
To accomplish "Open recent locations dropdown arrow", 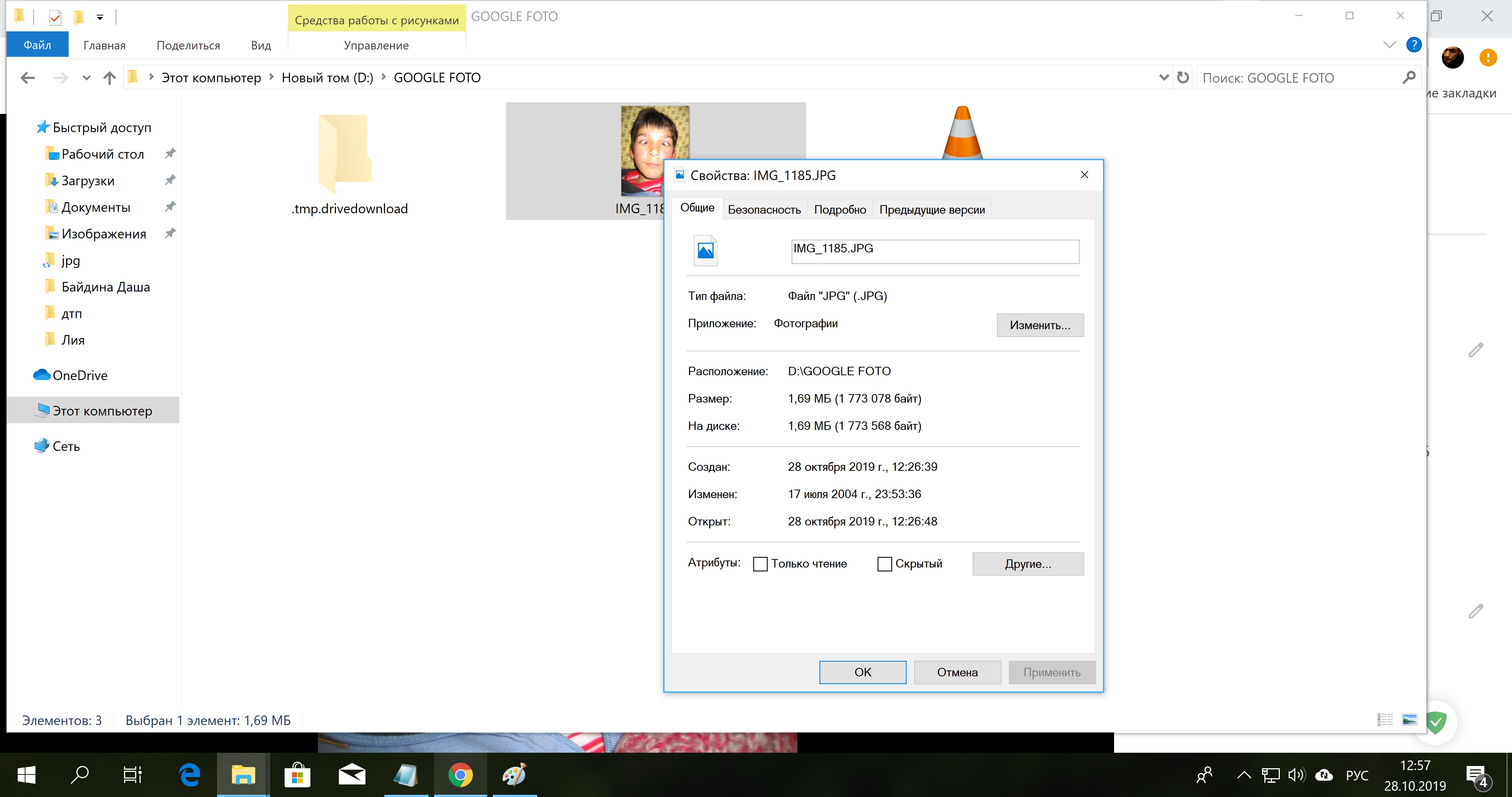I will [86, 77].
